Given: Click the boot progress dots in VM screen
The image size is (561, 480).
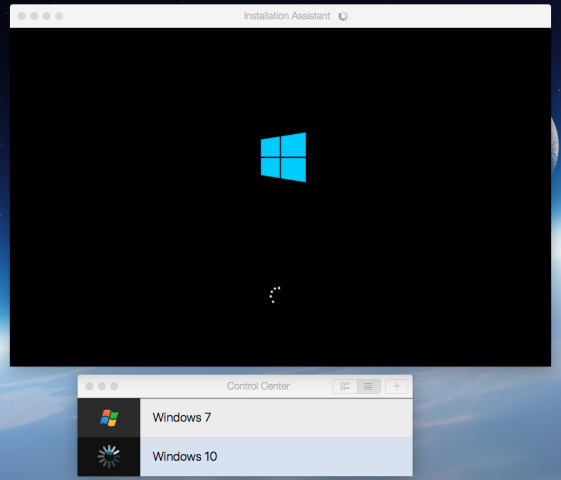Looking at the screenshot, I should point(274,295).
